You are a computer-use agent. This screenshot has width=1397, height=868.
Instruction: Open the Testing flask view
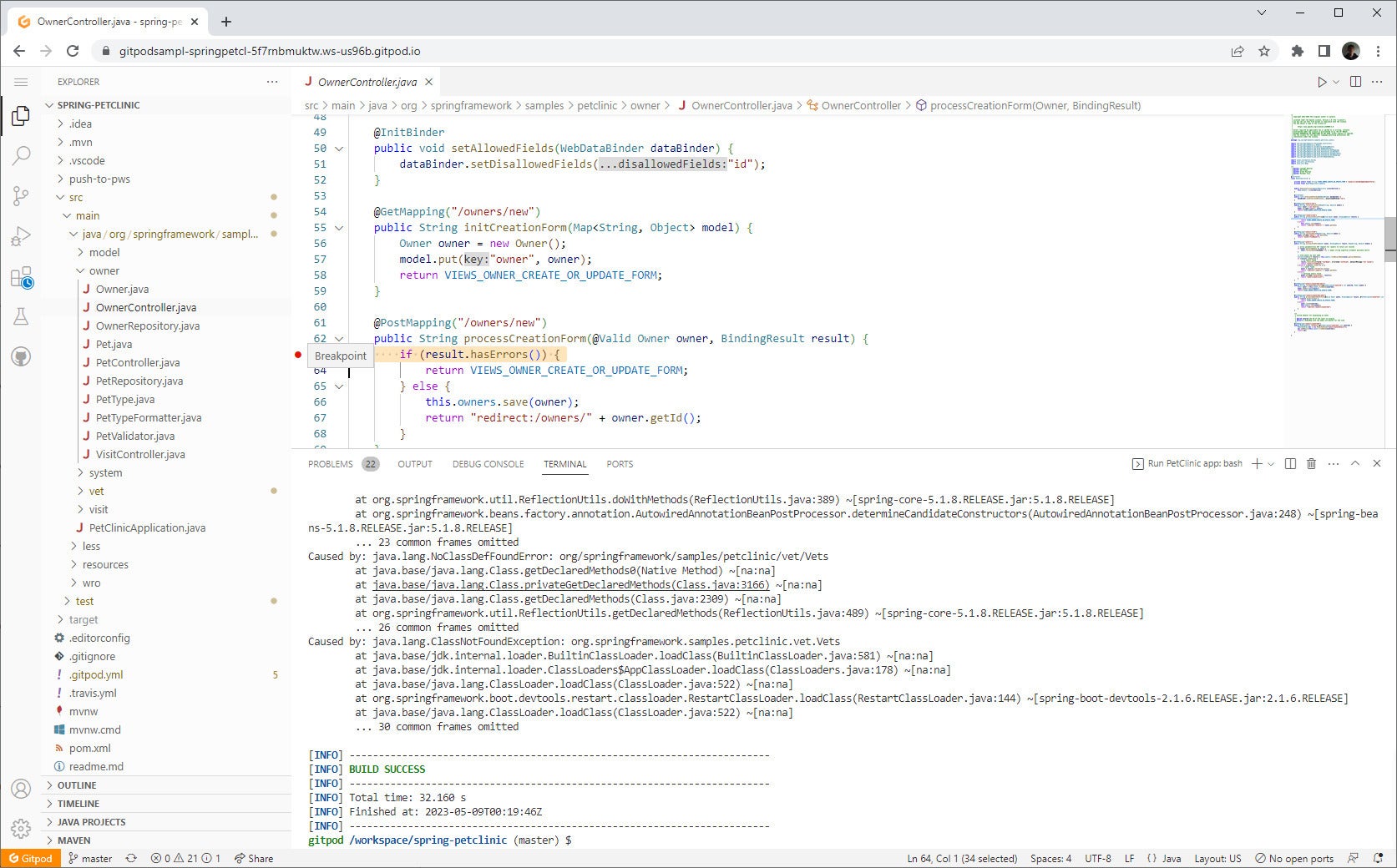click(21, 316)
